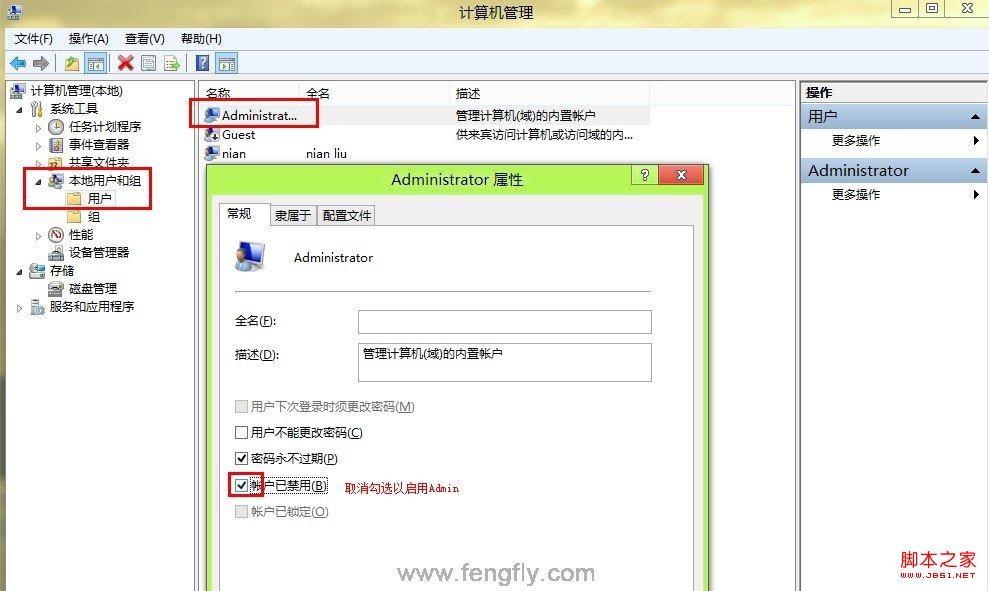Open 更多操作 under the Administrator section
Viewport: 989px width, 591px height.
(x=855, y=194)
